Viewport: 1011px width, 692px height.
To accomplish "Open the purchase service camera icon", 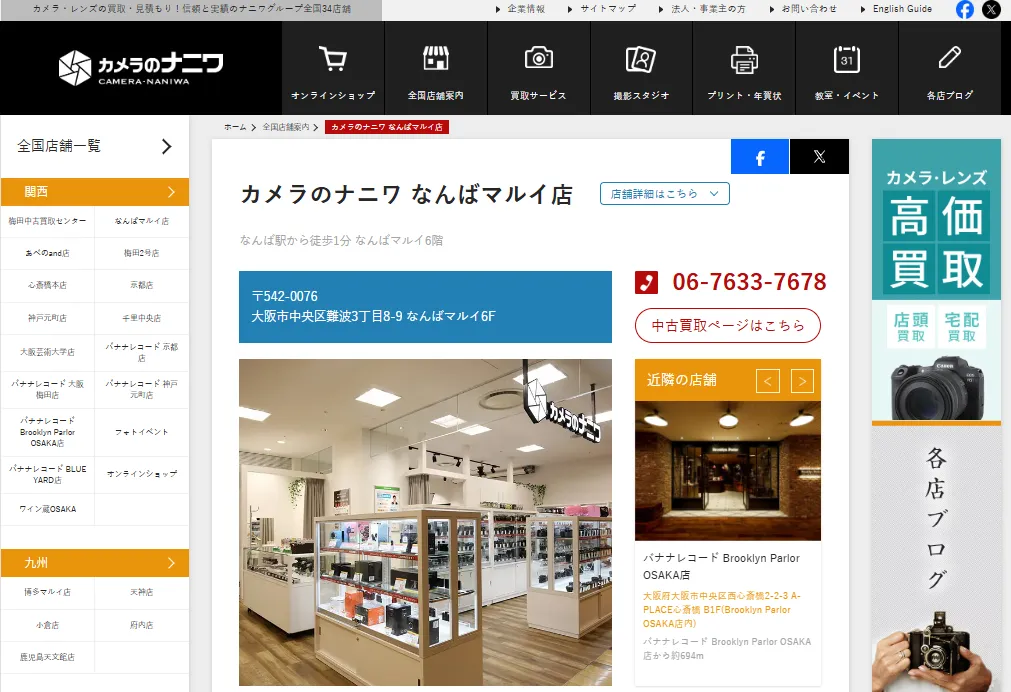I will (538, 58).
